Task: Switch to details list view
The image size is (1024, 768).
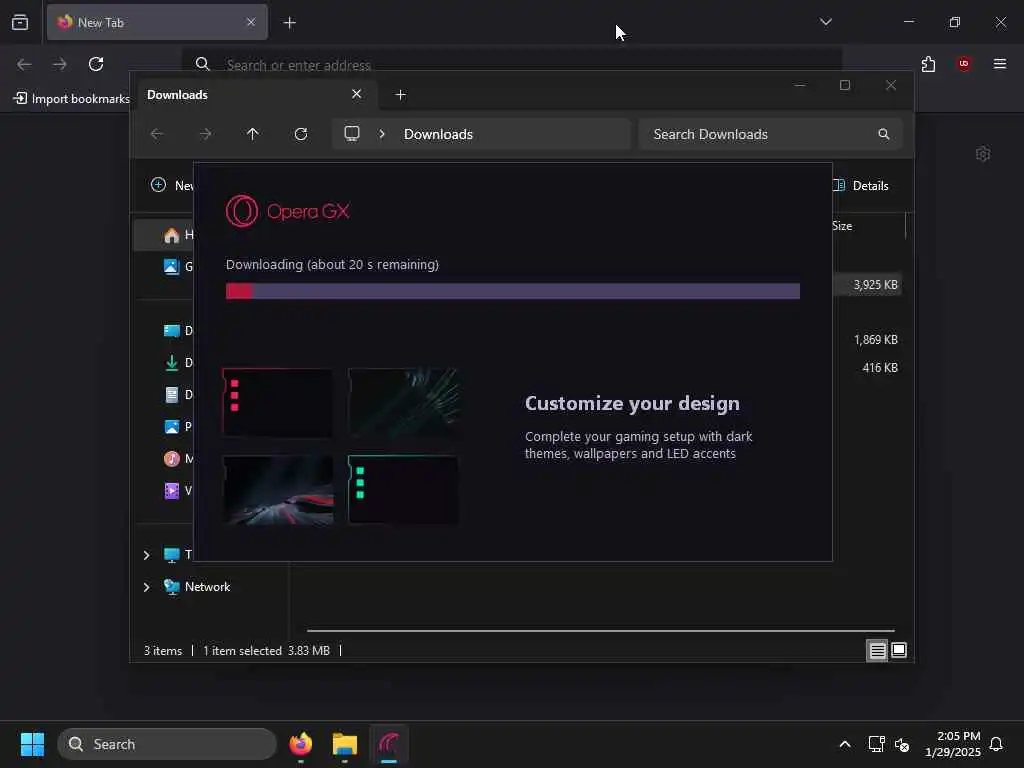Action: (877, 650)
